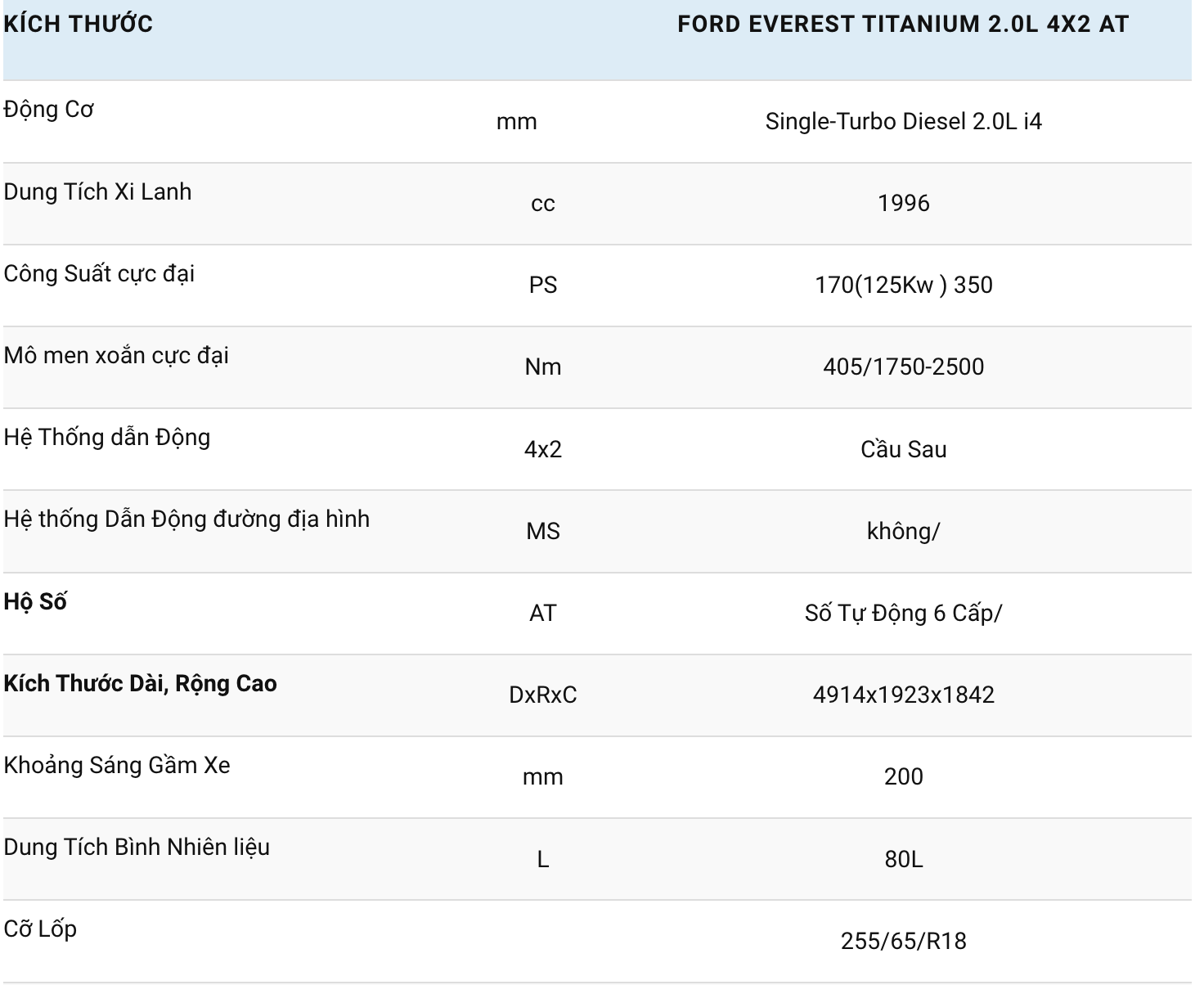Click the 4914x1923x1842 dimensions value
The image size is (1204, 985).
(x=903, y=695)
